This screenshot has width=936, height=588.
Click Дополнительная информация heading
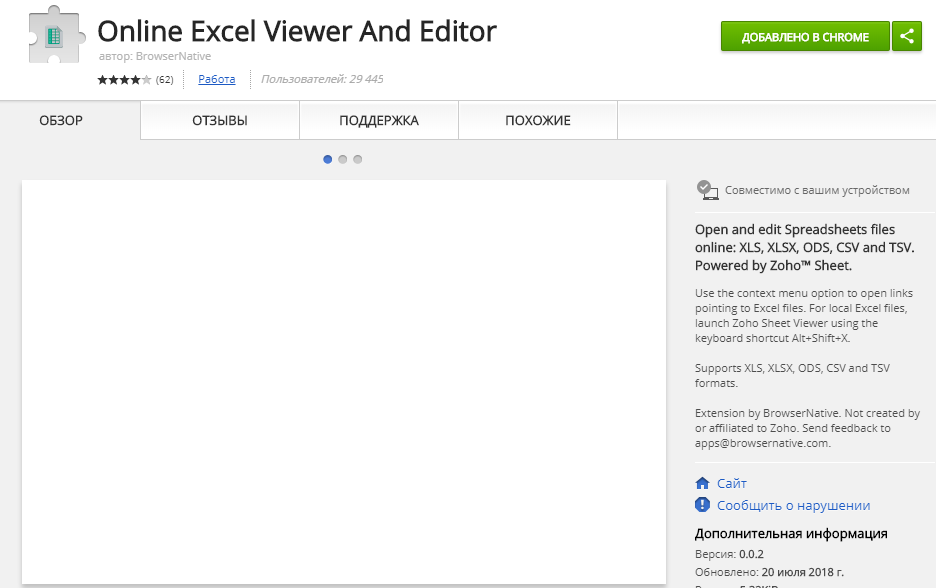pos(791,533)
